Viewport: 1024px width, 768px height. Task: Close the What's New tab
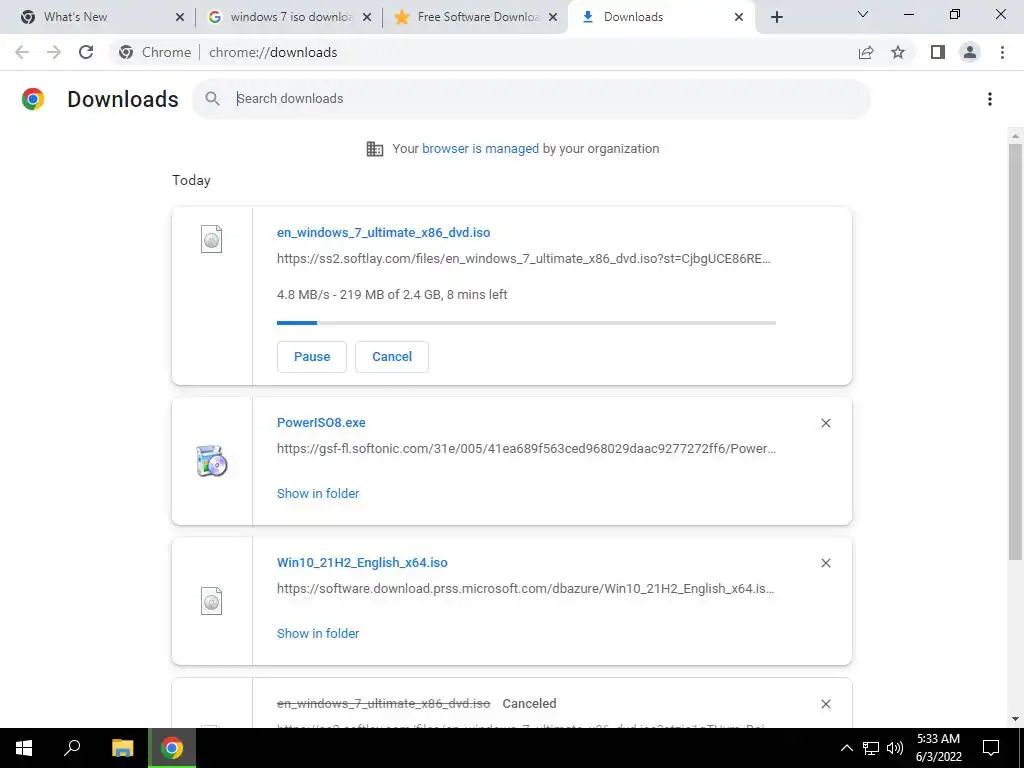[180, 17]
